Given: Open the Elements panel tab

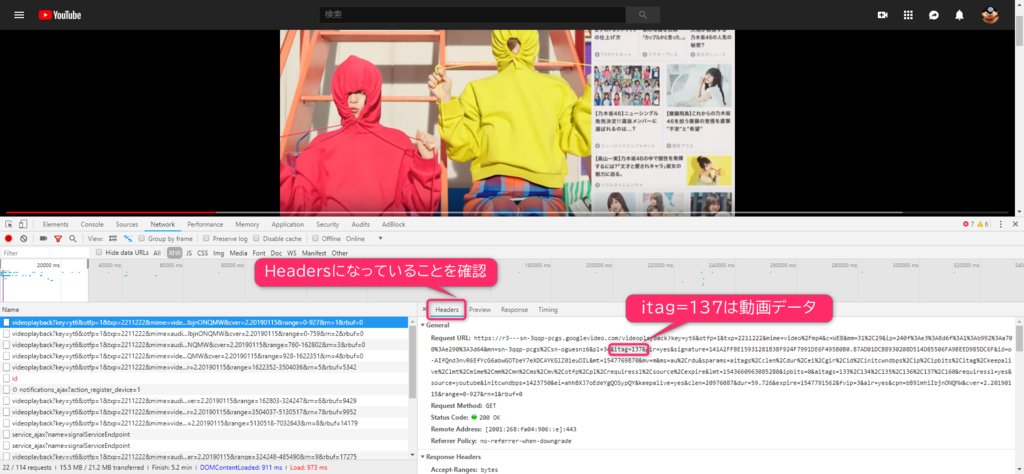Looking at the screenshot, I should pyautogui.click(x=56, y=224).
